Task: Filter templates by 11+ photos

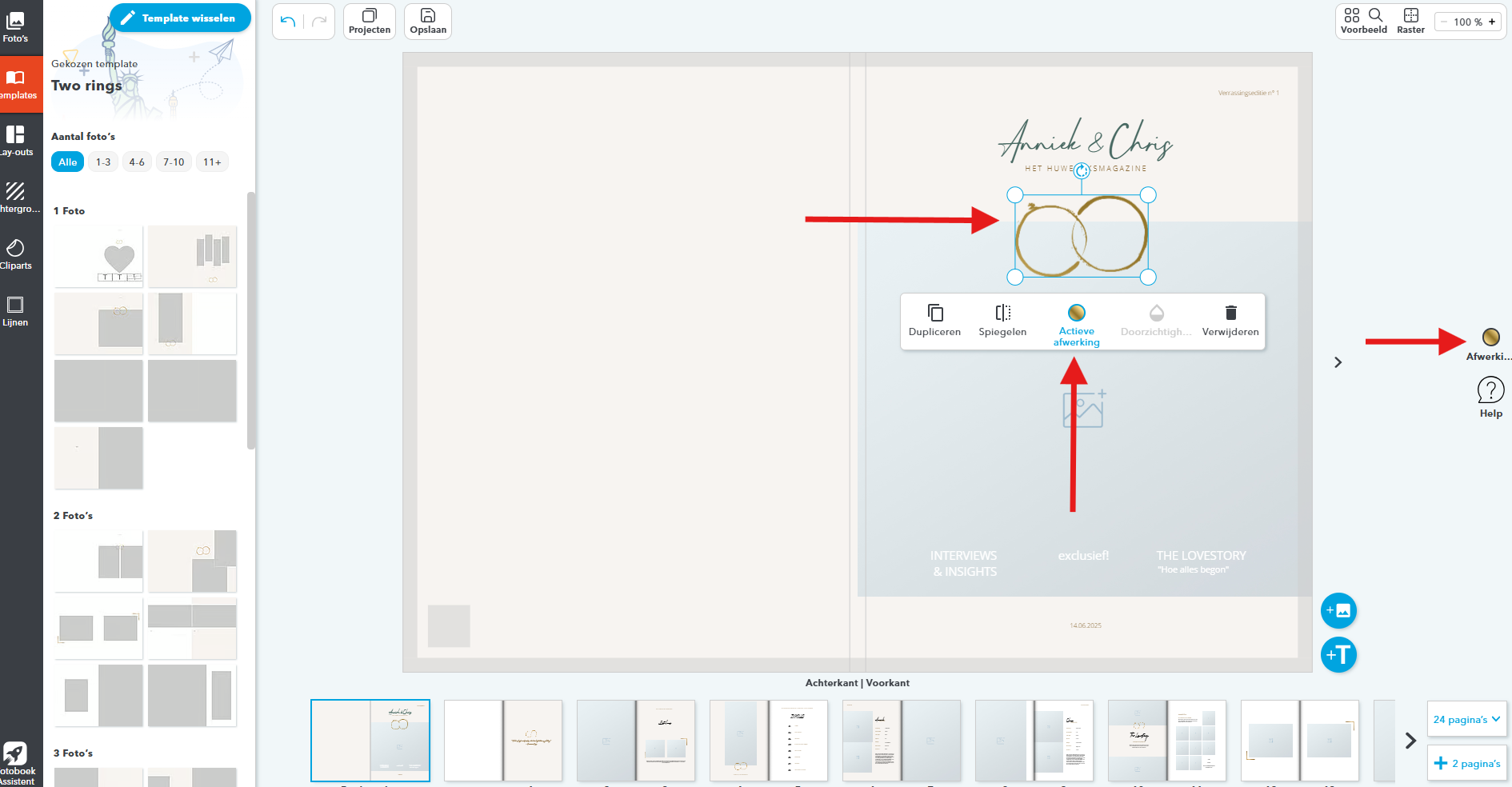Action: coord(212,162)
